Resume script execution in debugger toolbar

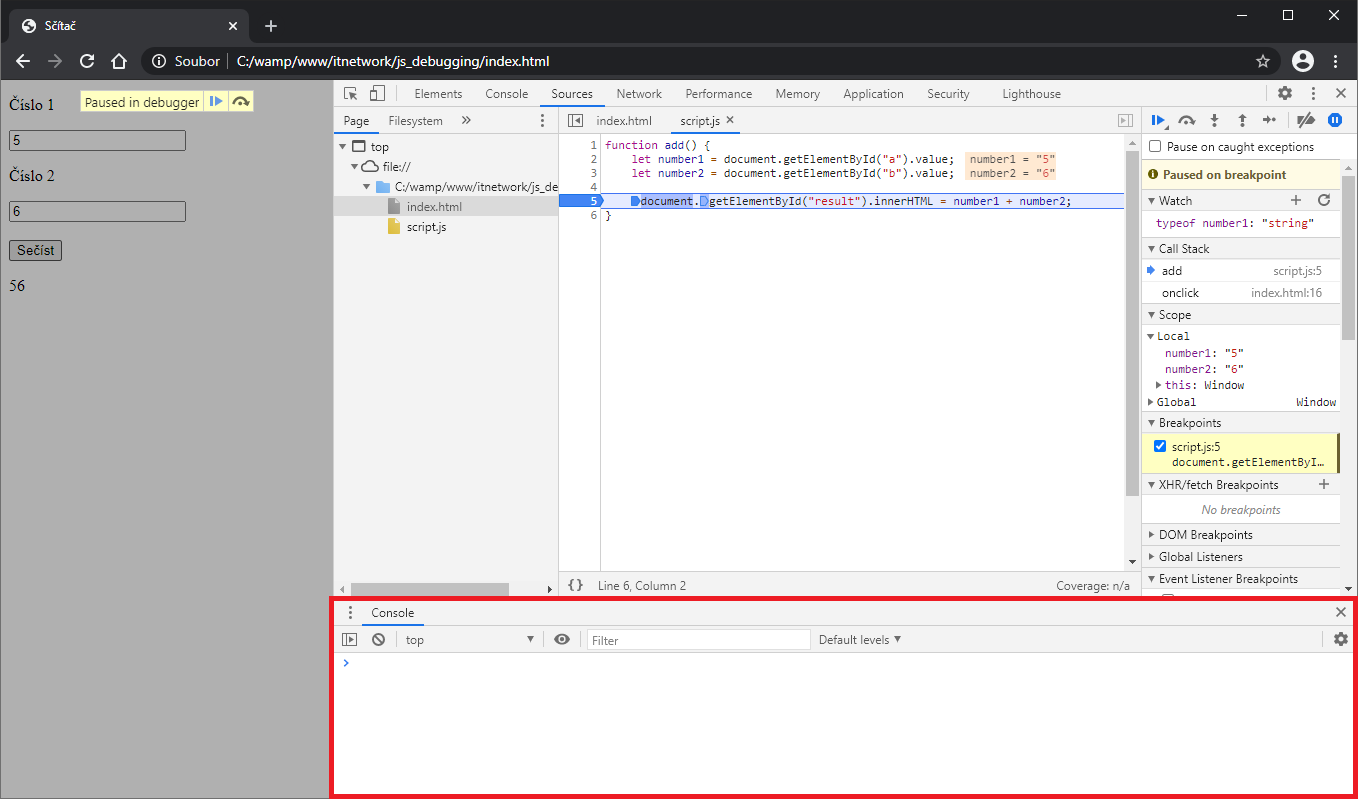pyautogui.click(x=1159, y=120)
